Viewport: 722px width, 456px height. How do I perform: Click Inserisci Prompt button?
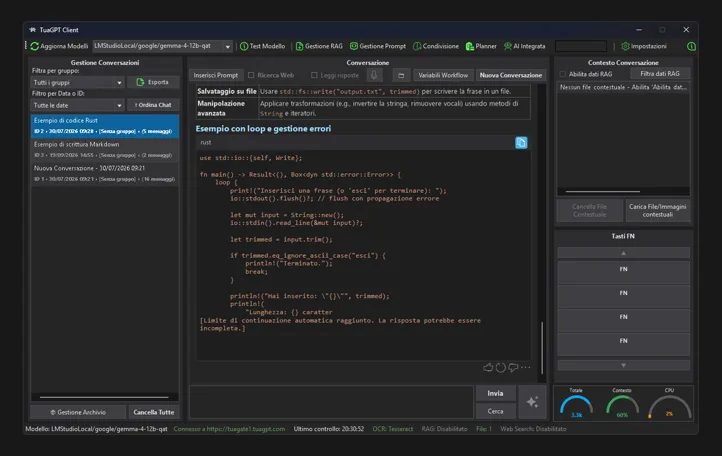[x=216, y=75]
